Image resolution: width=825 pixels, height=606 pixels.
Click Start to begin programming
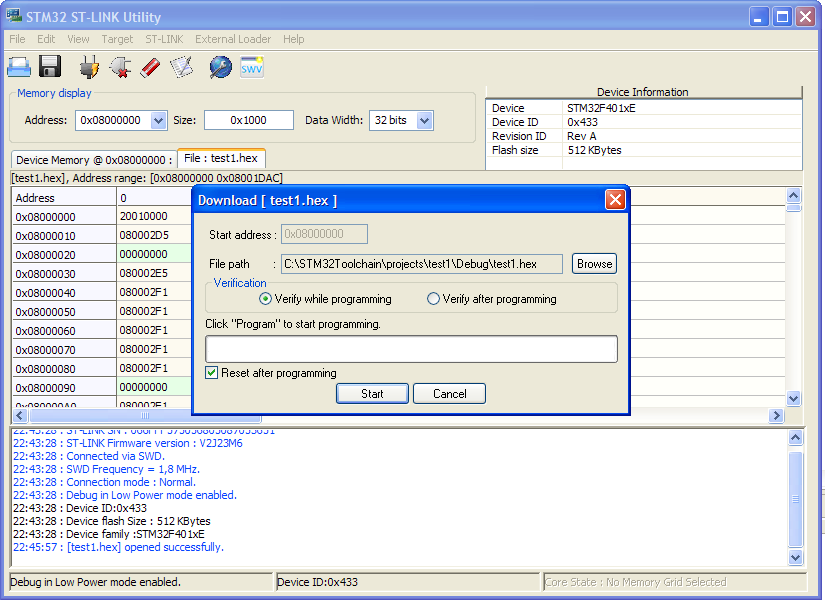372,393
